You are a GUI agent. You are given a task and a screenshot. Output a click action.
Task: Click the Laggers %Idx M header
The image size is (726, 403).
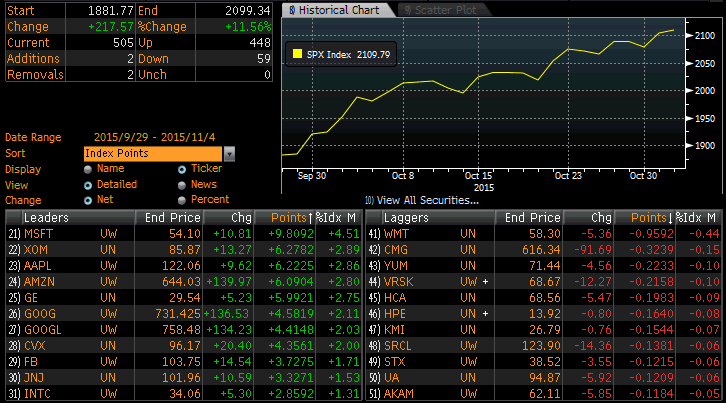pos(696,217)
